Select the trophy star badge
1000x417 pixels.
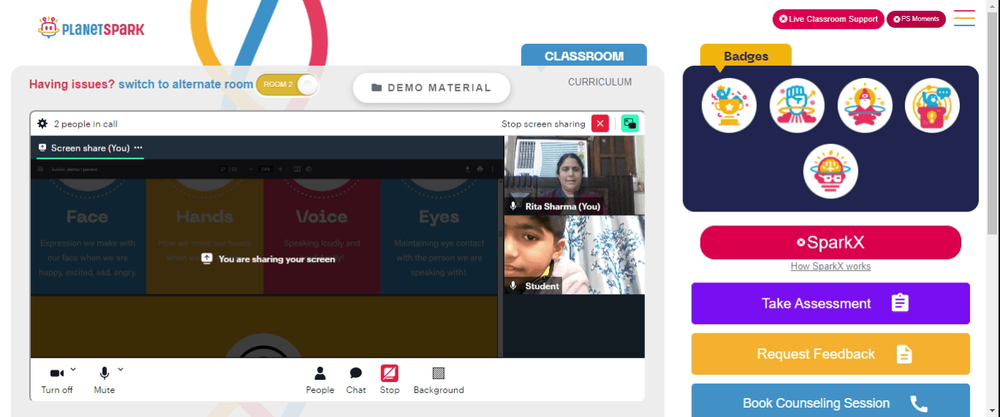[x=729, y=105]
